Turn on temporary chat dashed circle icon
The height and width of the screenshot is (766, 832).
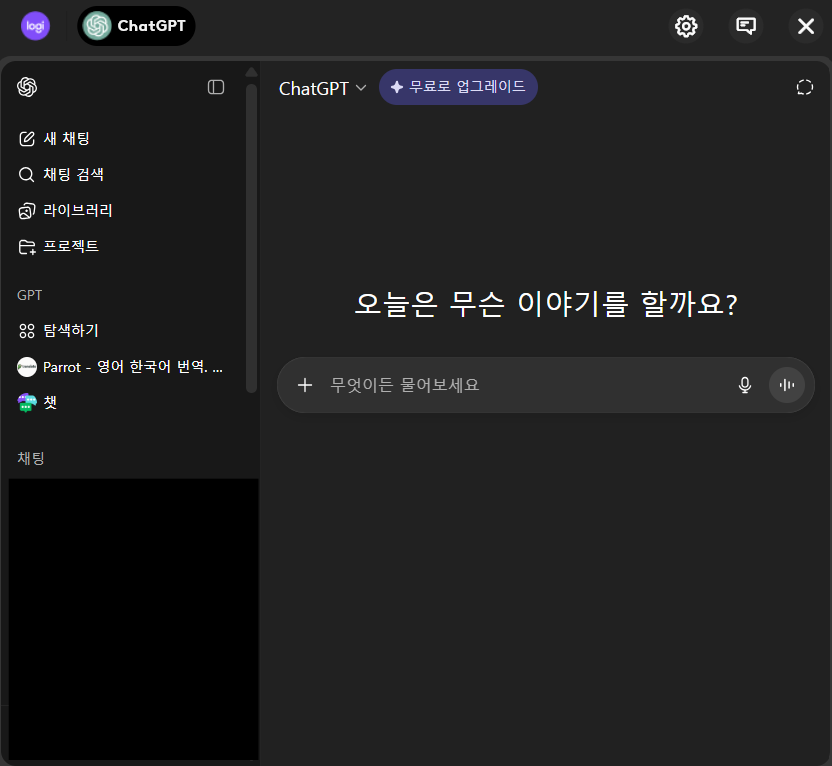804,87
